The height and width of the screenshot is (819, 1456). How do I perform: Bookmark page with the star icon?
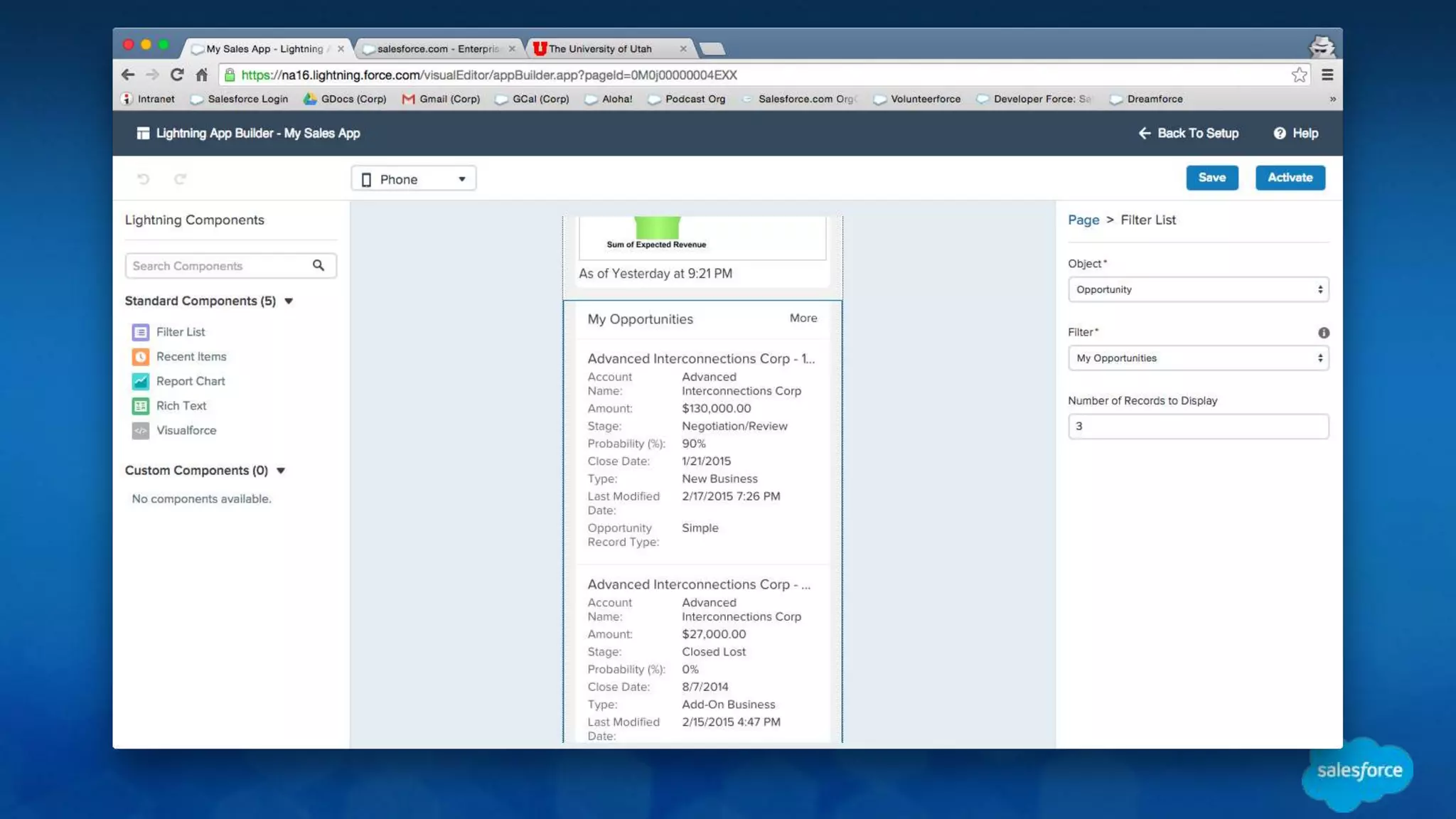click(x=1299, y=75)
